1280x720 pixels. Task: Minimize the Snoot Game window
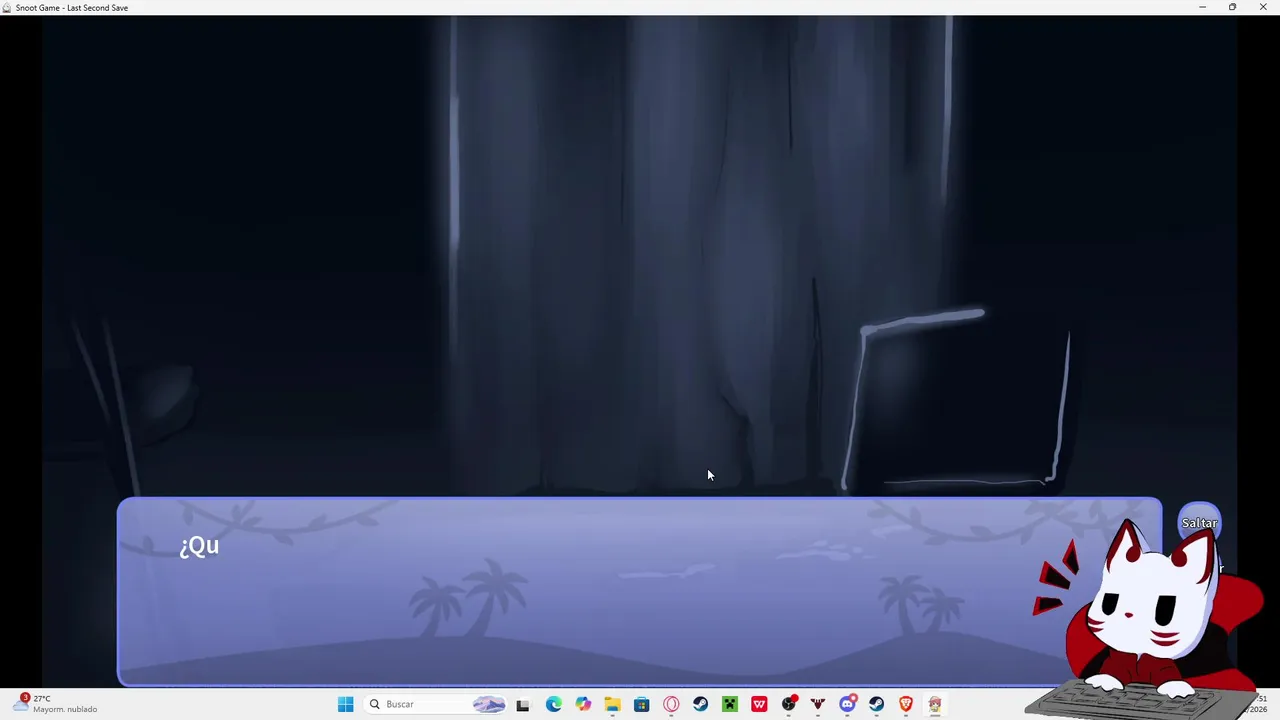[1202, 7]
